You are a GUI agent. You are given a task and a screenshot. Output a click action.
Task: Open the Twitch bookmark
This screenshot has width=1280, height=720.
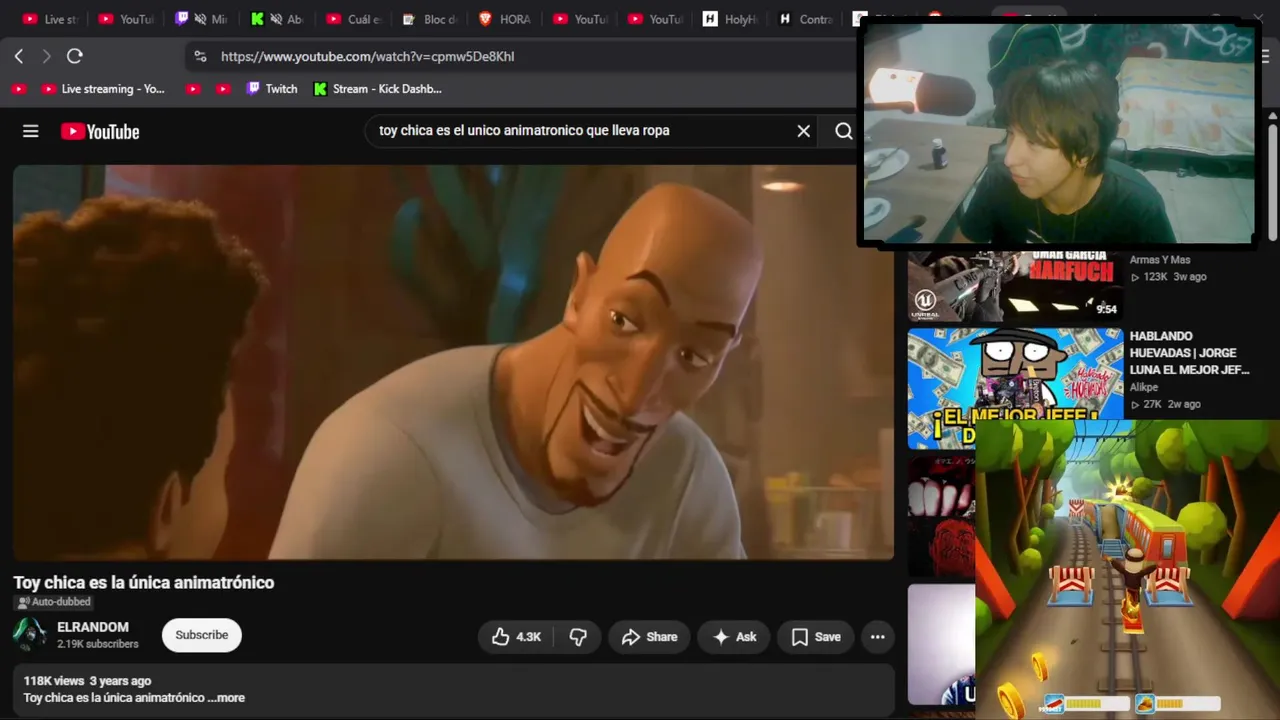pos(271,89)
